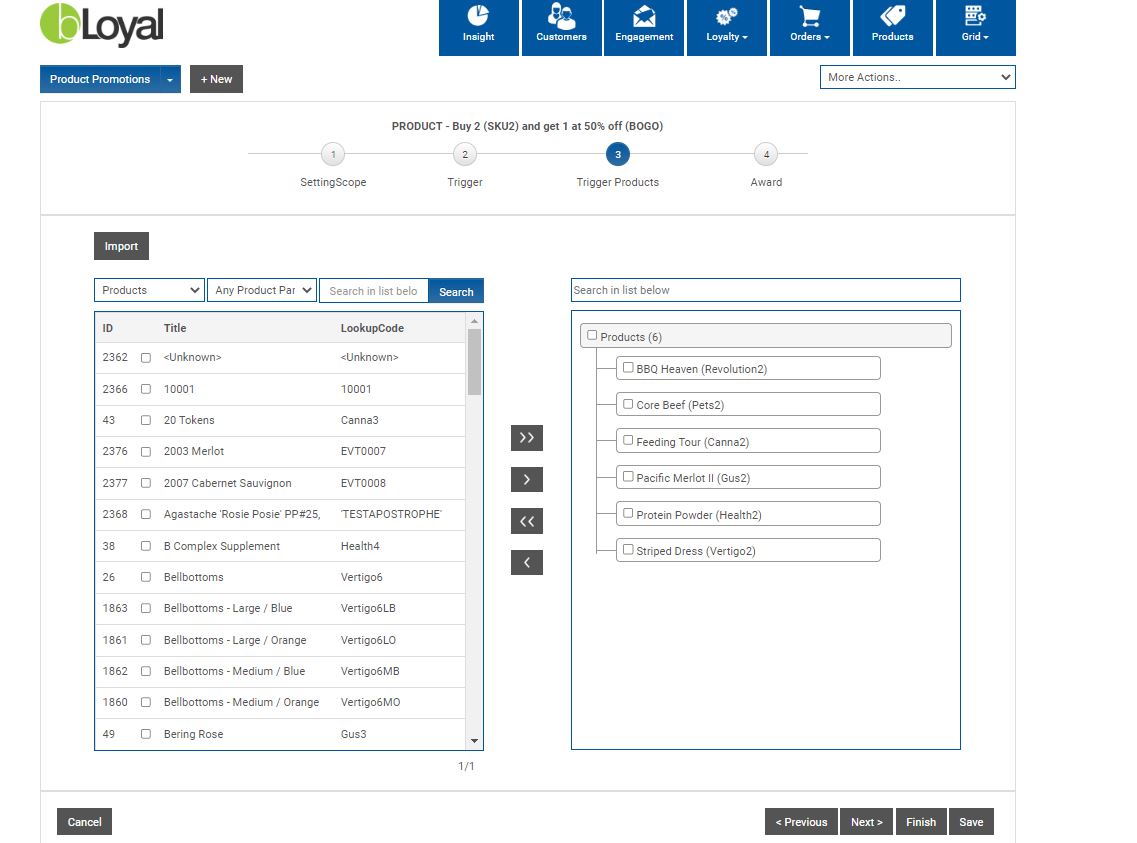Click the selected products search field
Image resolution: width=1137 pixels, height=843 pixels.
765,290
